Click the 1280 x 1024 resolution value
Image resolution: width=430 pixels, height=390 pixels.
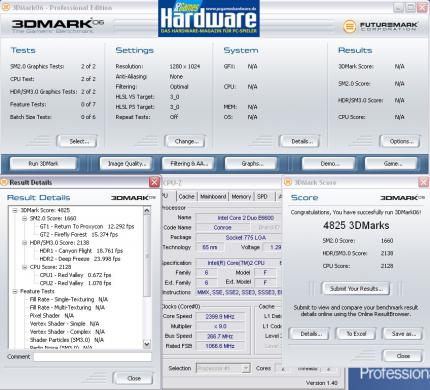185,66
